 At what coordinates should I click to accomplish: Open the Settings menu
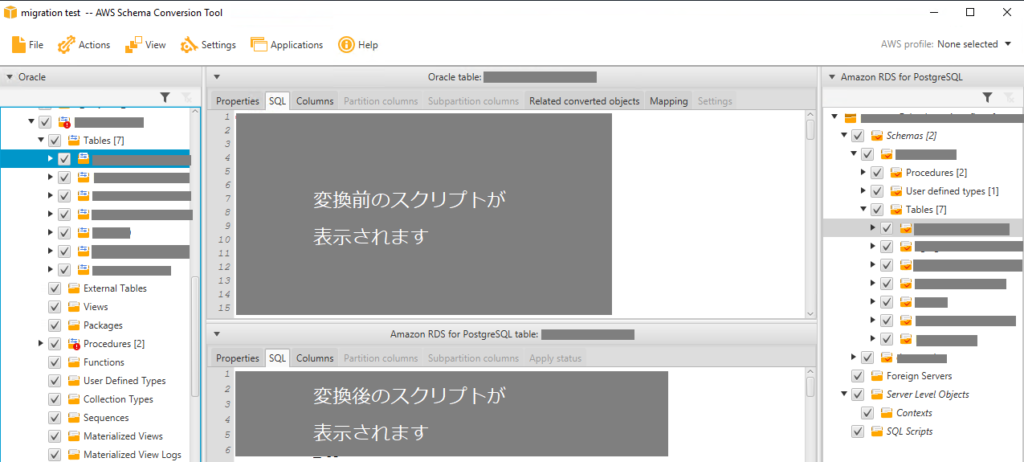[x=208, y=44]
